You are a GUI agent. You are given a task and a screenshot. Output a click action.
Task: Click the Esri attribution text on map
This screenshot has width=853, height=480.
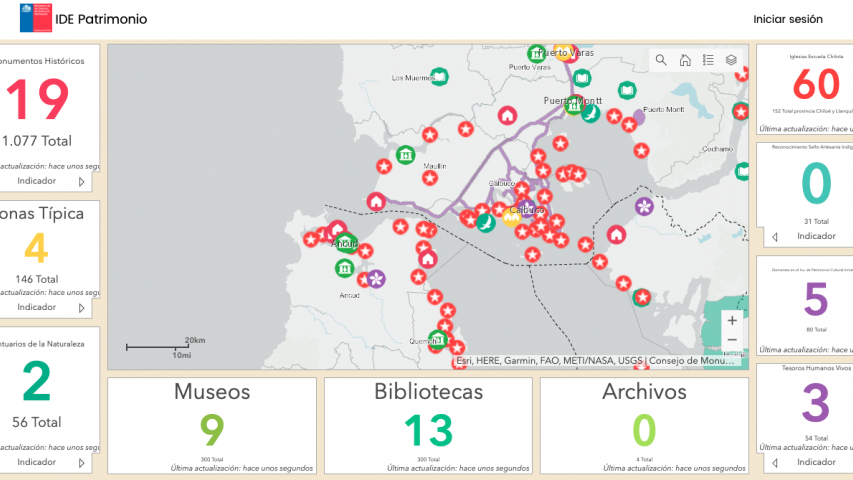point(595,361)
